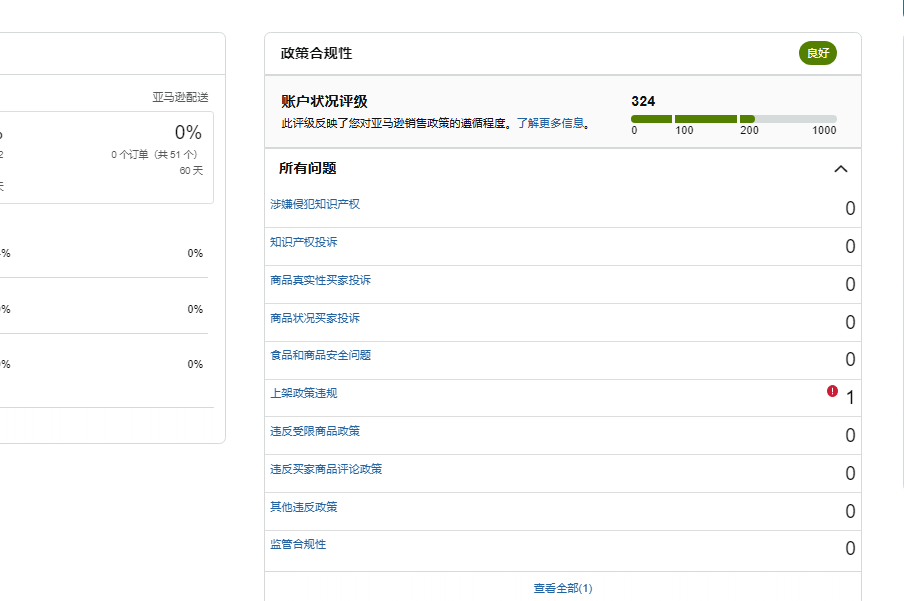This screenshot has height=601, width=904.
Task: Collapse the 所有问题 section chevron
Action: 840,169
